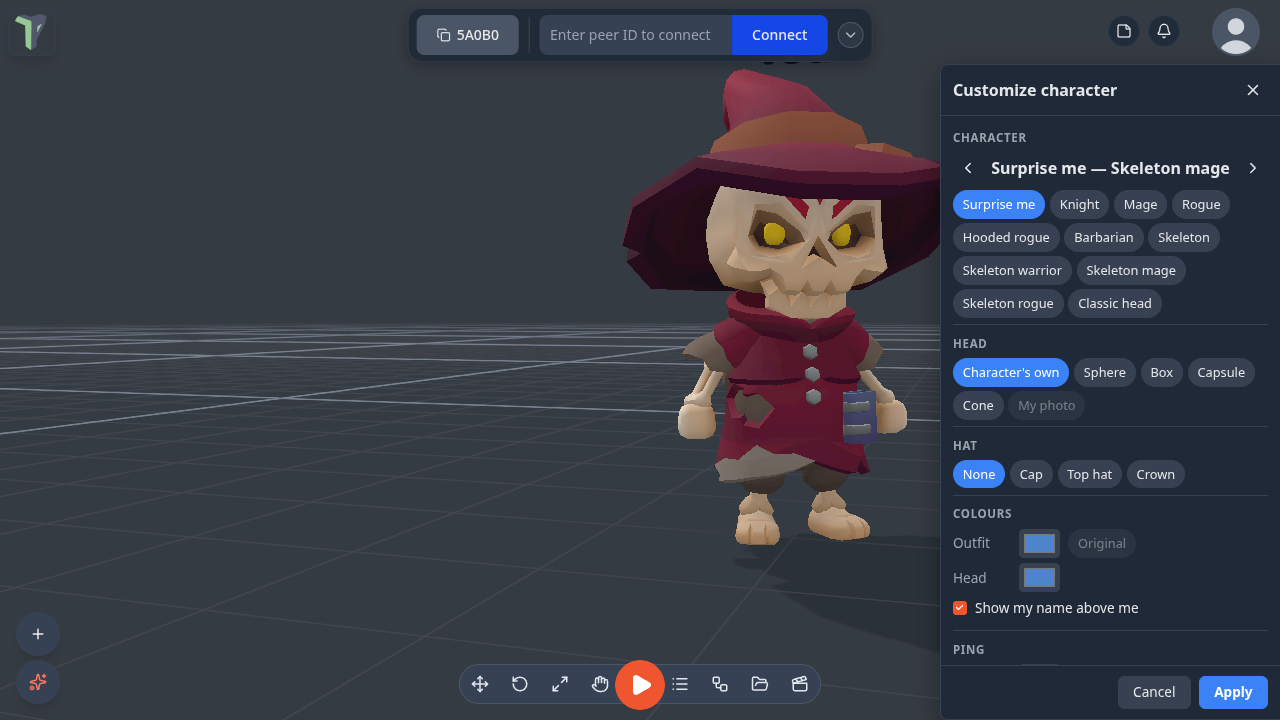Viewport: 1280px width, 720px height.
Task: Start playback with the orange play button
Action: (640, 685)
